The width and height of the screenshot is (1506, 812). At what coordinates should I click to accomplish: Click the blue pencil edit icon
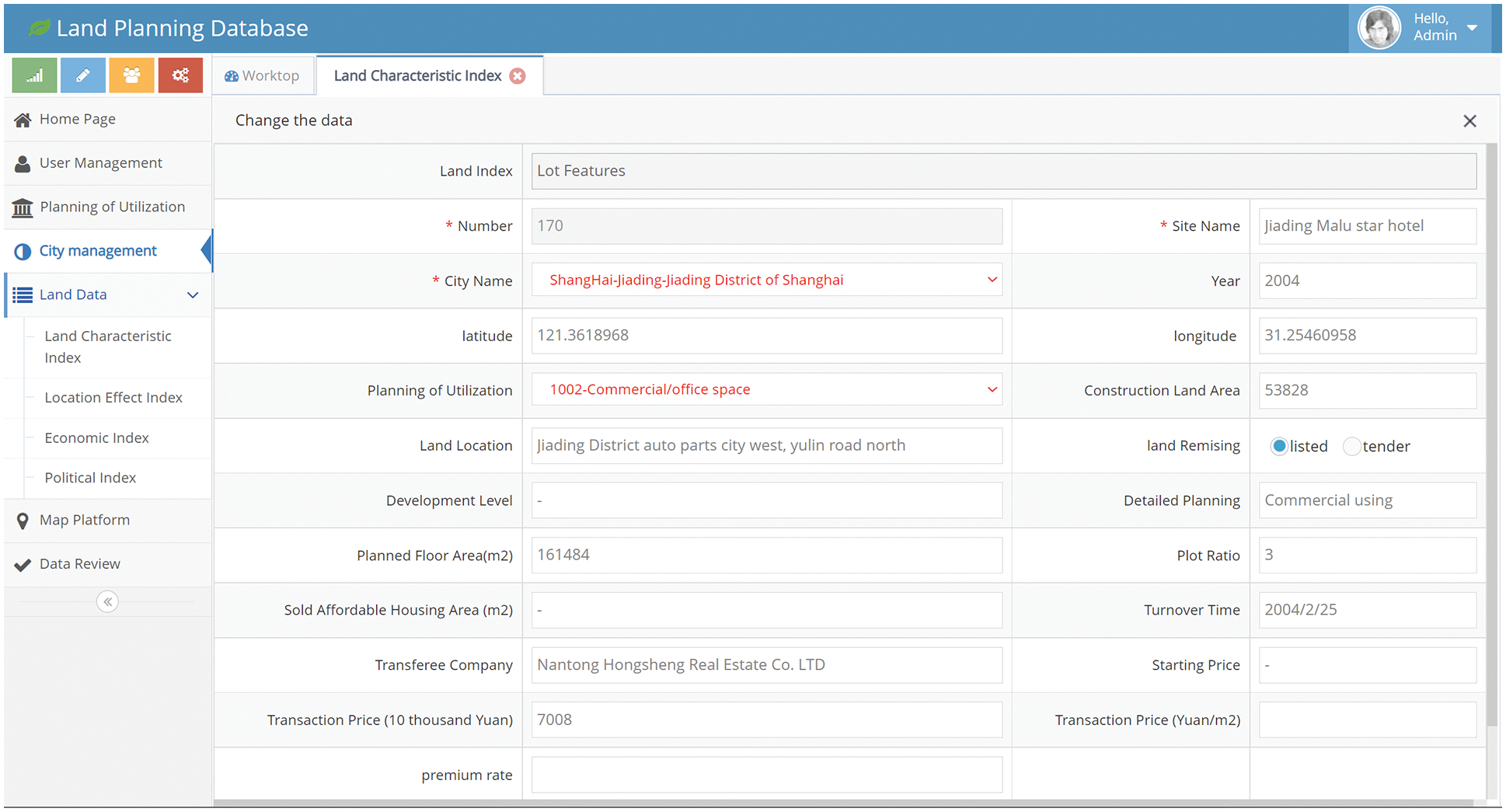[x=82, y=75]
